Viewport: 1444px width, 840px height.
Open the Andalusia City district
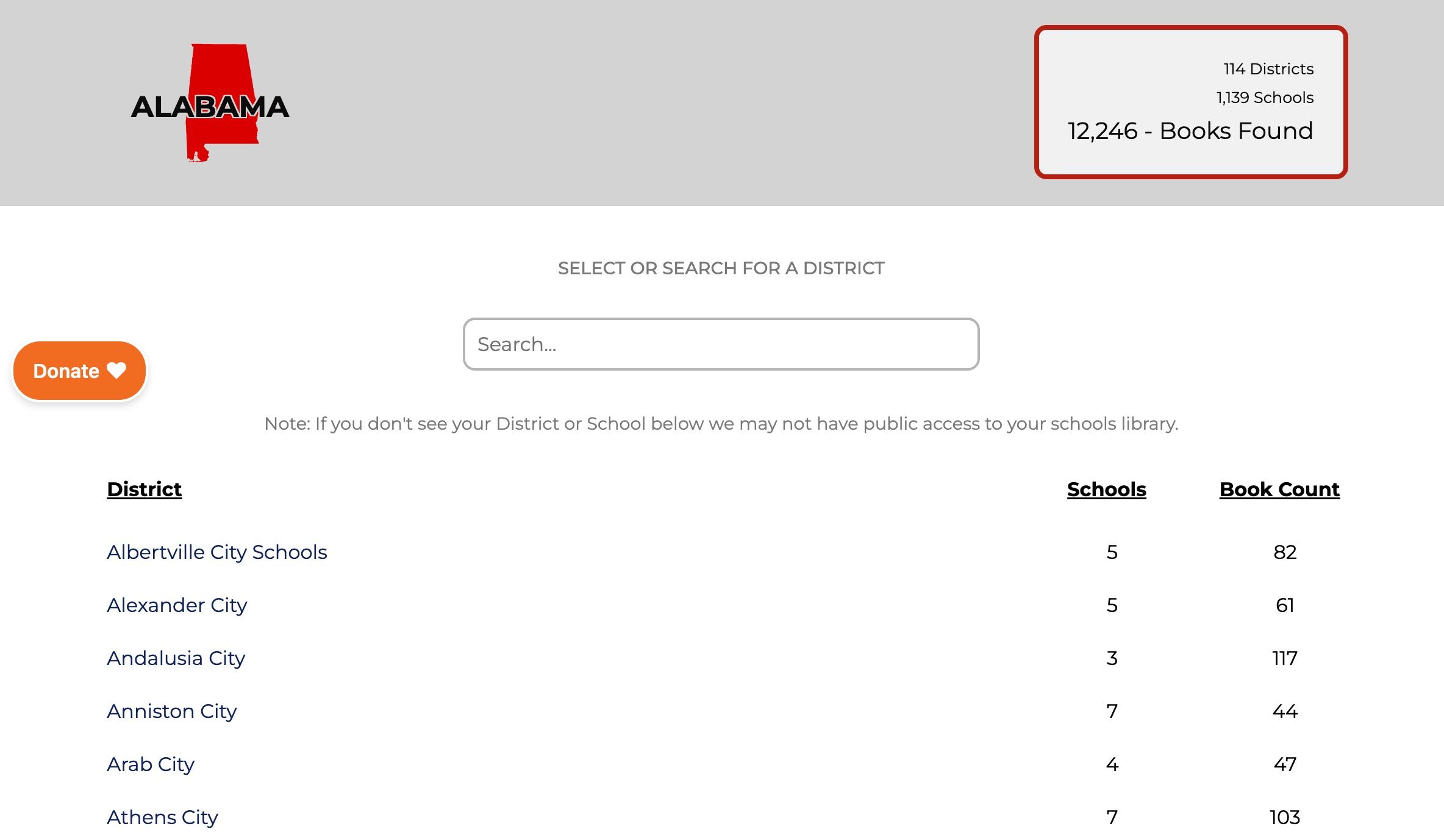pyautogui.click(x=176, y=658)
